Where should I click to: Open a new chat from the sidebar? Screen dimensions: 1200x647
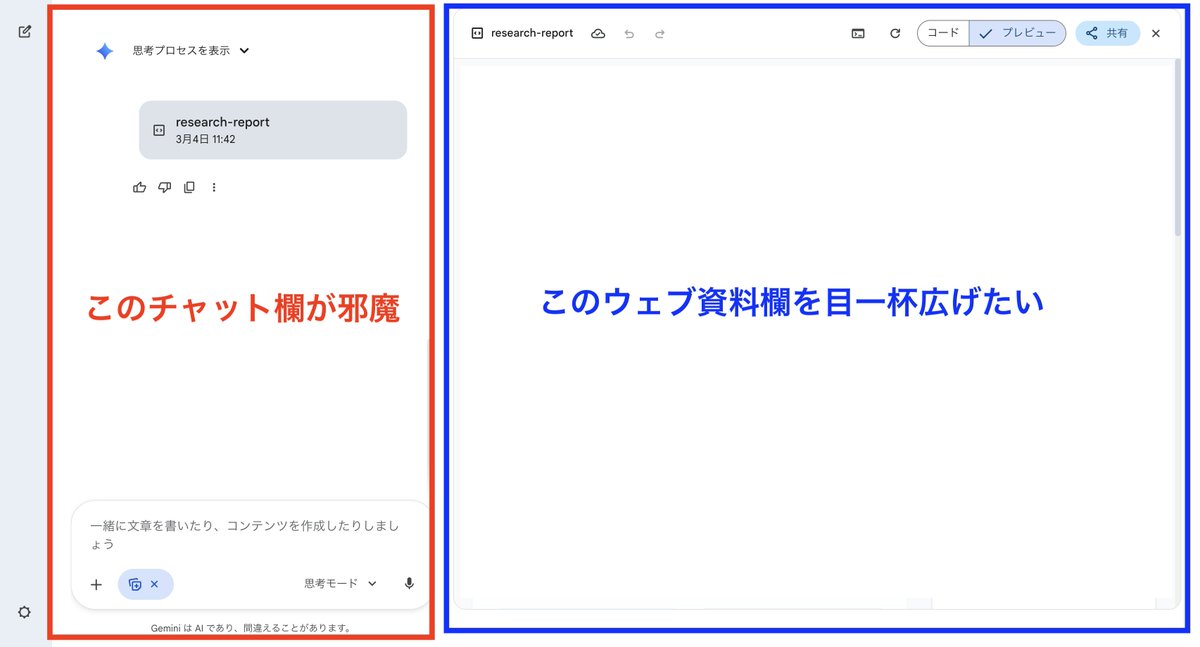coord(23,31)
